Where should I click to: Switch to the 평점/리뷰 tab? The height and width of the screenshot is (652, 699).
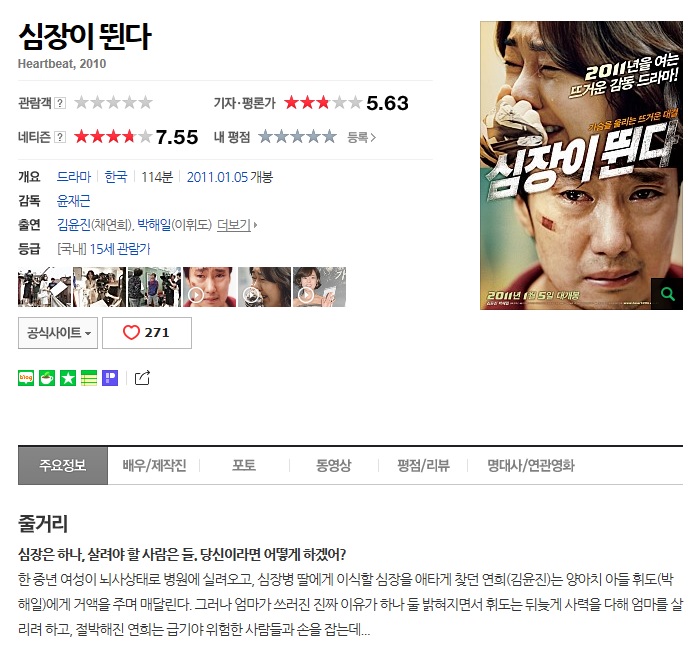(x=423, y=466)
